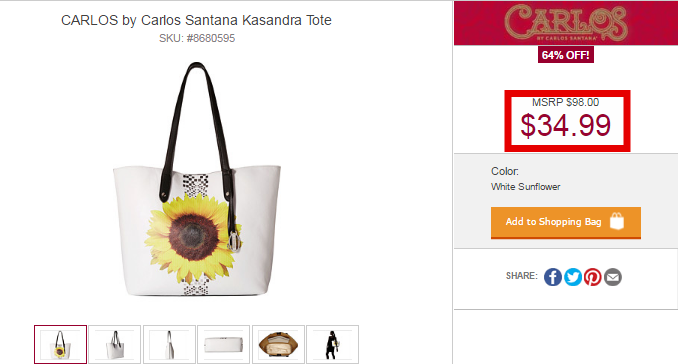Show side profile thumbnail of tote
678x364 pixels.
click(169, 344)
